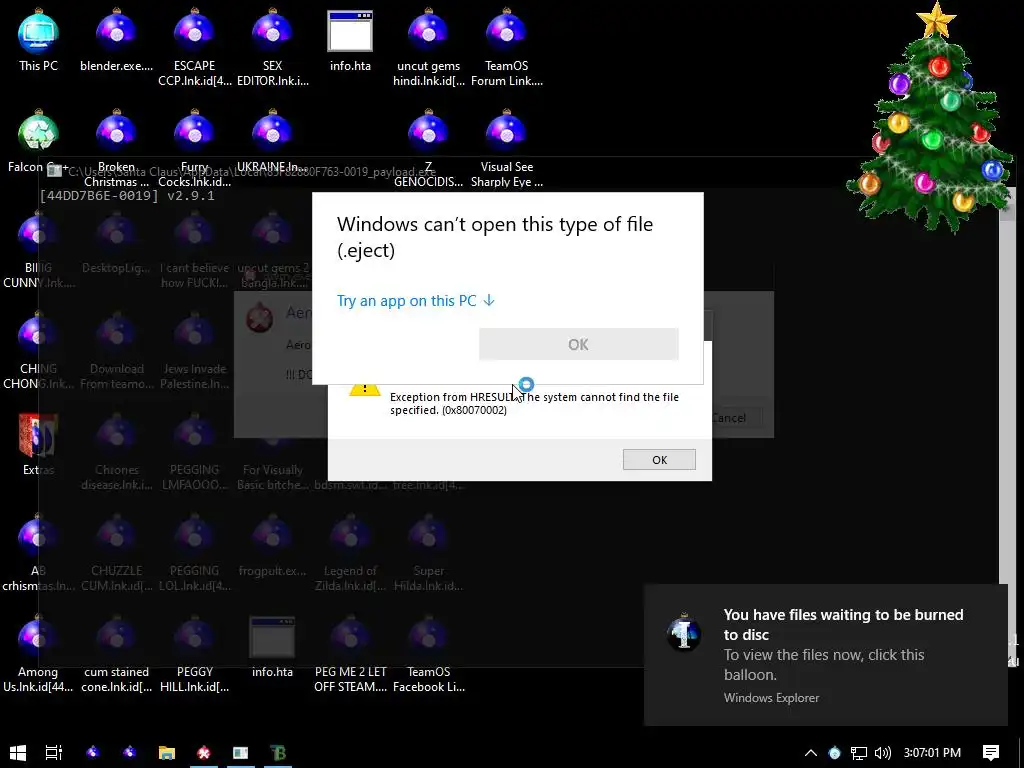Open File Explorer from the taskbar
This screenshot has height=768, width=1024.
click(167, 752)
